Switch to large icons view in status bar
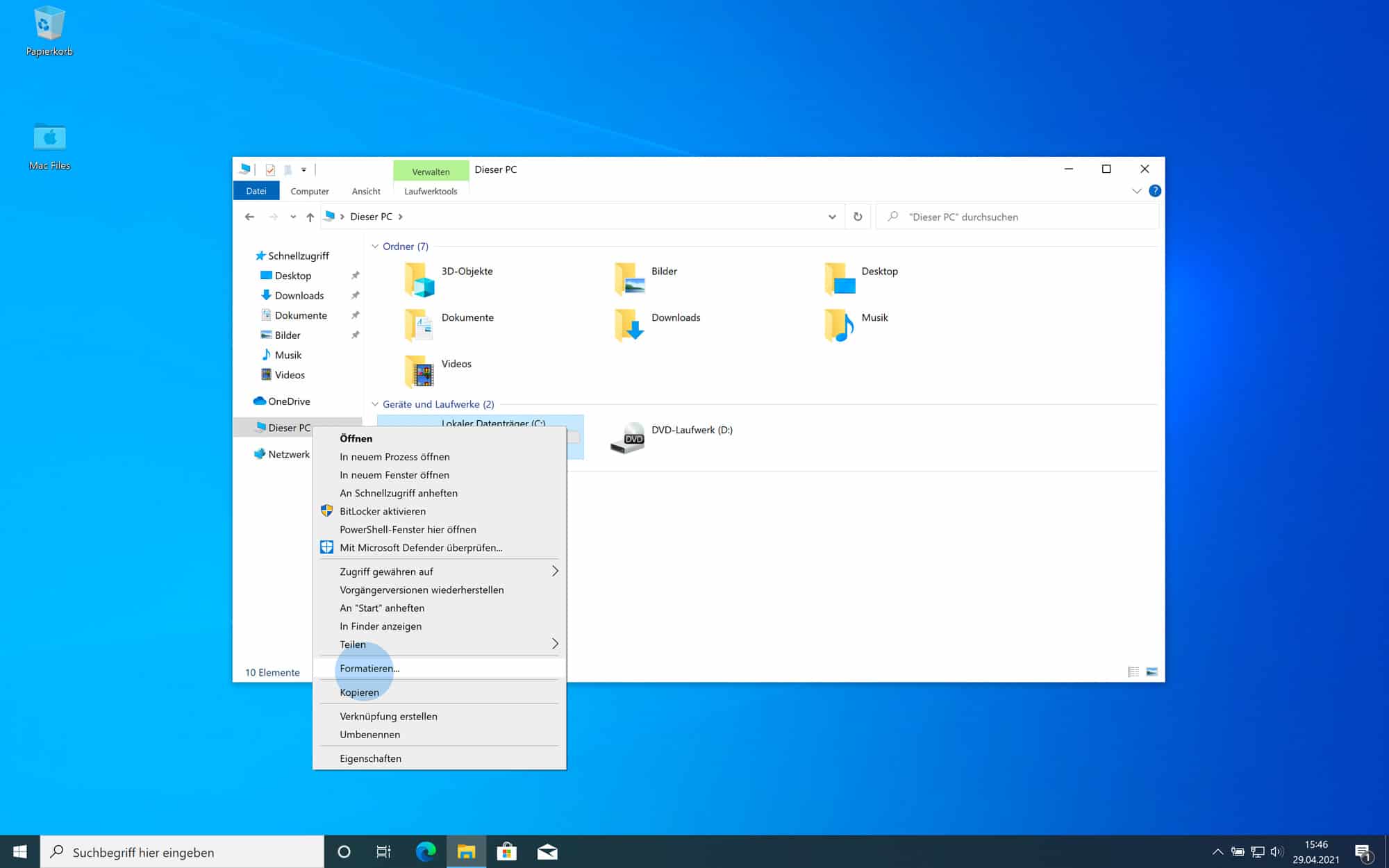Viewport: 1389px width, 868px height. [x=1152, y=671]
